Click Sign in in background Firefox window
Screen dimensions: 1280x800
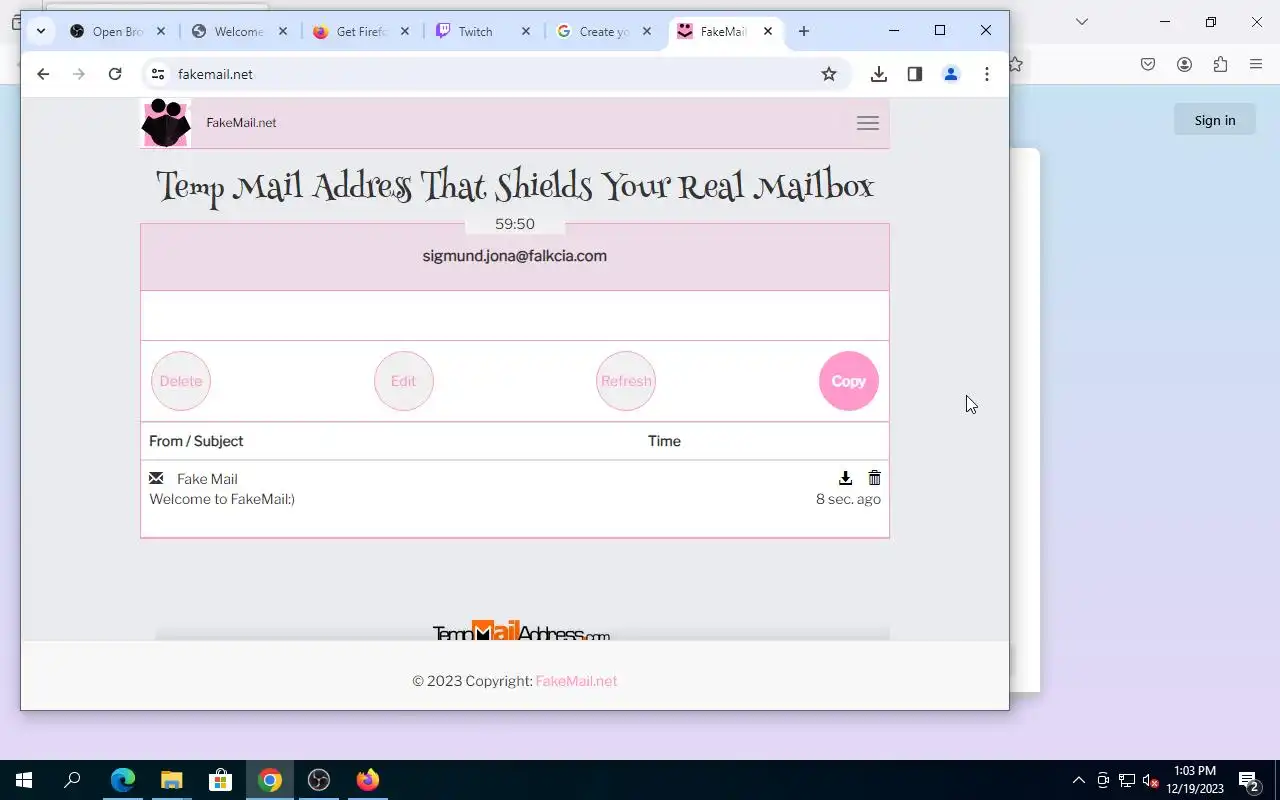coord(1215,120)
